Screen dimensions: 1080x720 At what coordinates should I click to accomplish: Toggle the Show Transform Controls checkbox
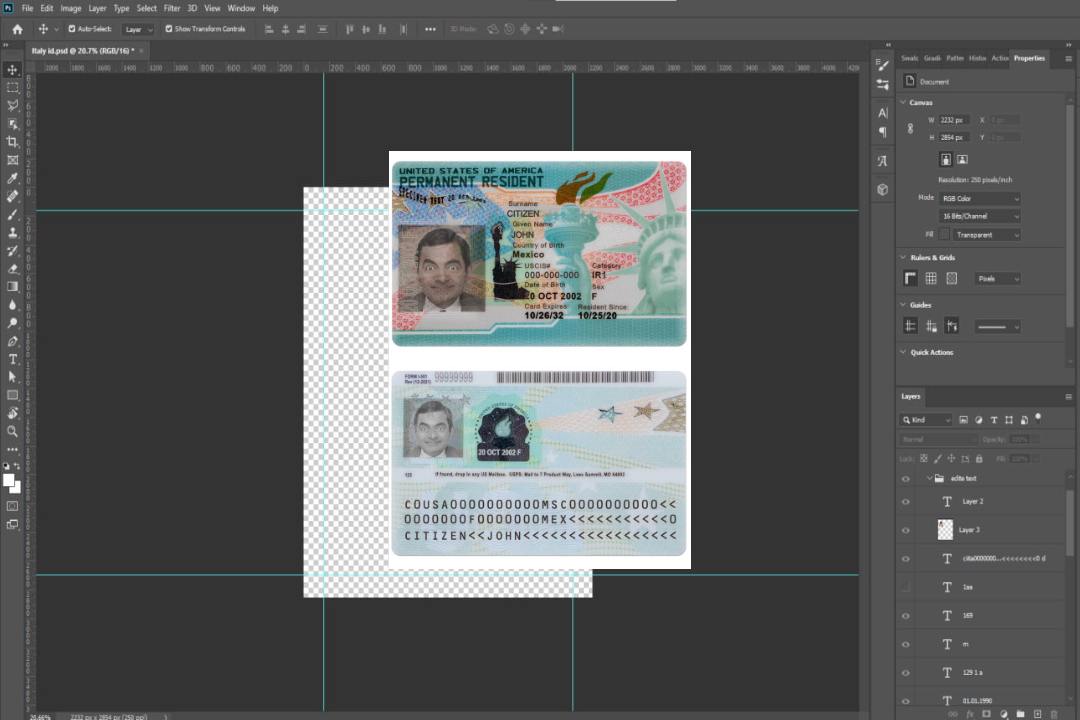coord(169,29)
